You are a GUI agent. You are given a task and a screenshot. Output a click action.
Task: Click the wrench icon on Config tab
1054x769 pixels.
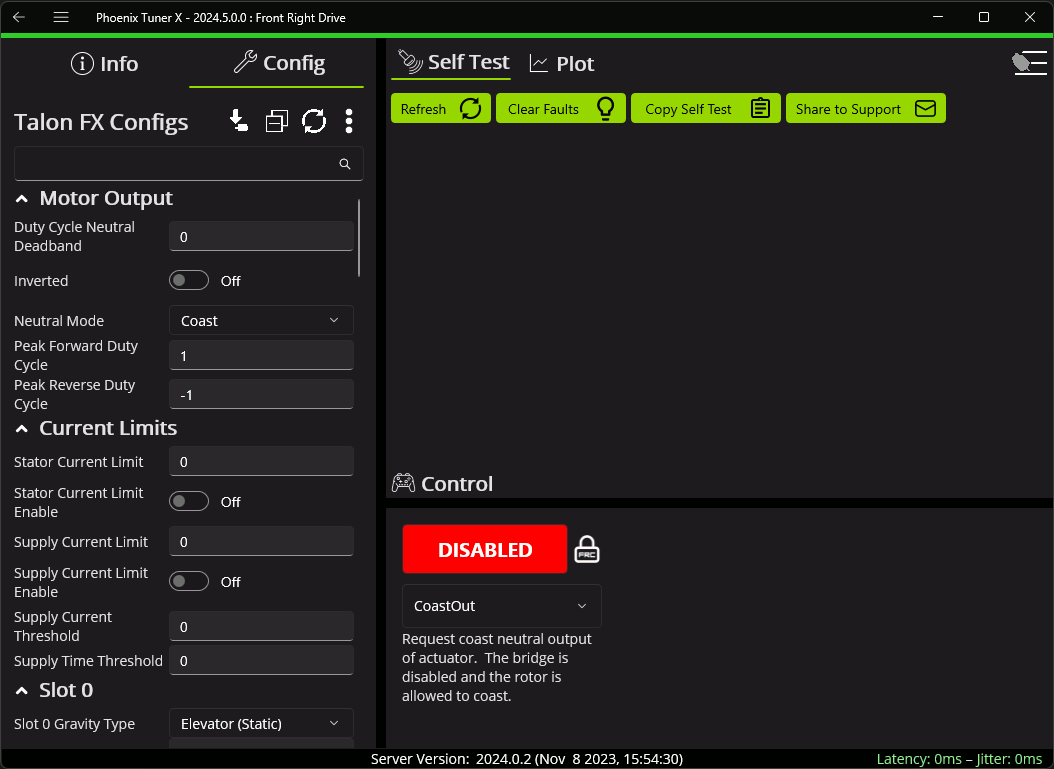(x=245, y=63)
